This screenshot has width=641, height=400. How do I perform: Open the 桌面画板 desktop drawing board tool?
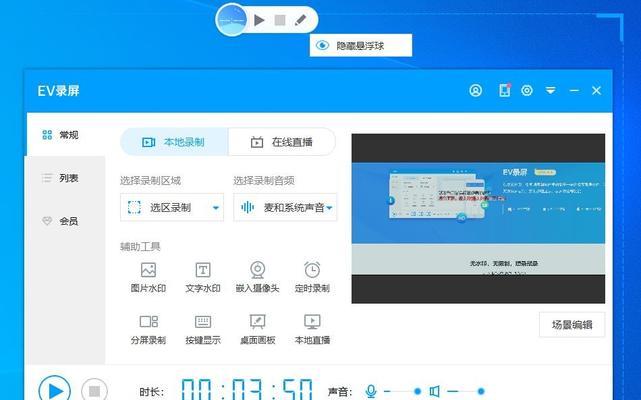[x=258, y=329]
